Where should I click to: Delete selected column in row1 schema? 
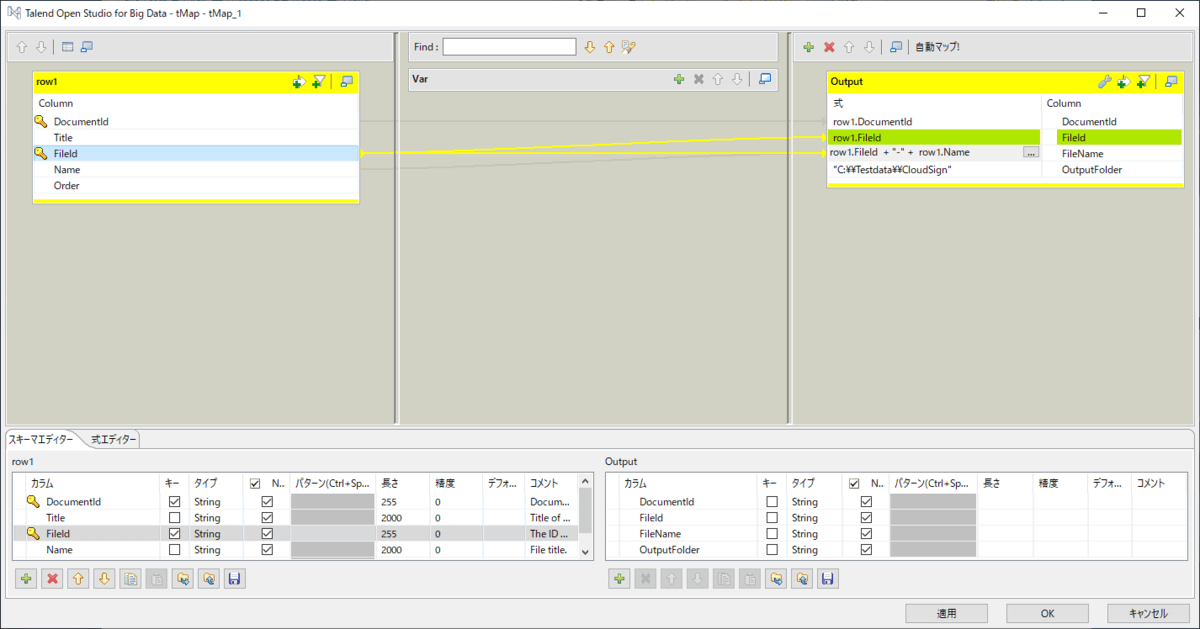(53, 578)
